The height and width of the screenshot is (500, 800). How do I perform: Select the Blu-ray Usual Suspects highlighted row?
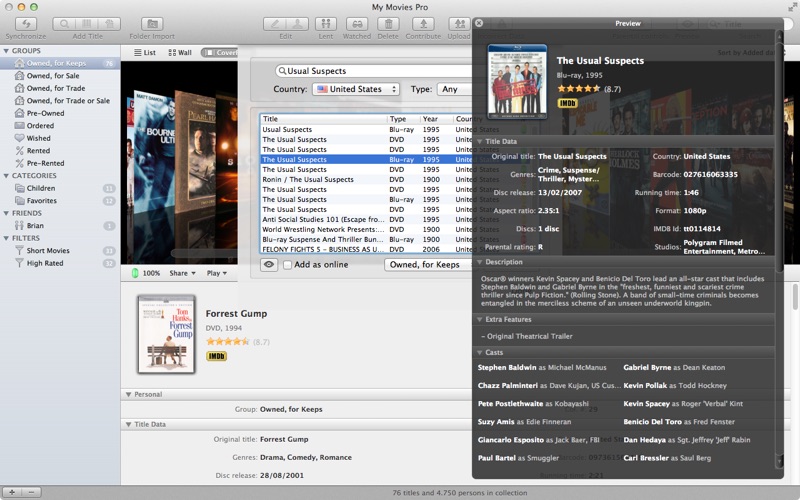[366, 160]
